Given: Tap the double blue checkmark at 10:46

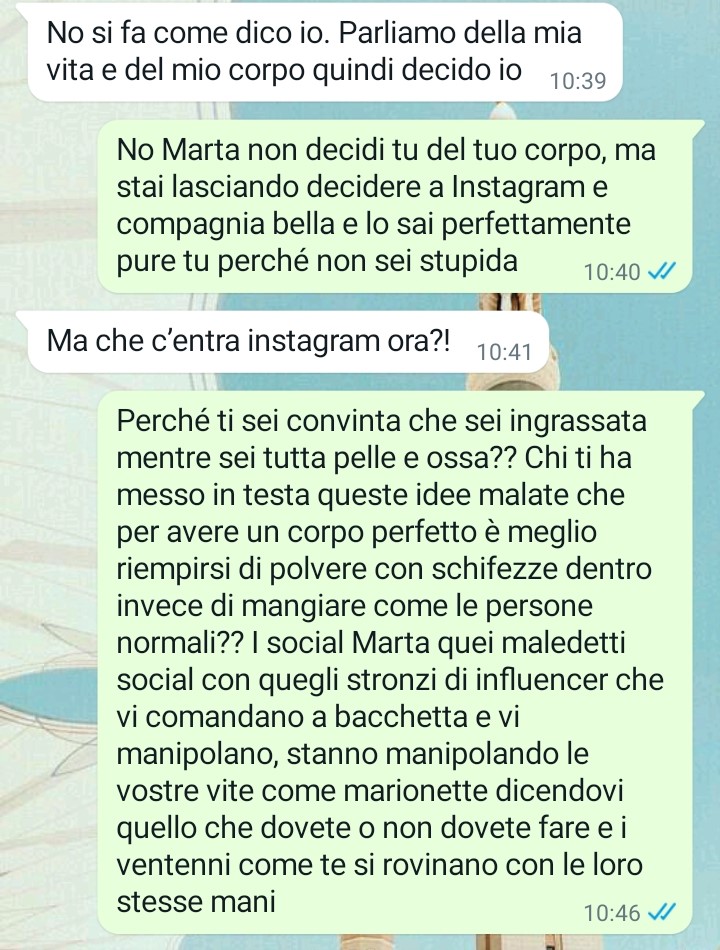Looking at the screenshot, I should pos(662,911).
